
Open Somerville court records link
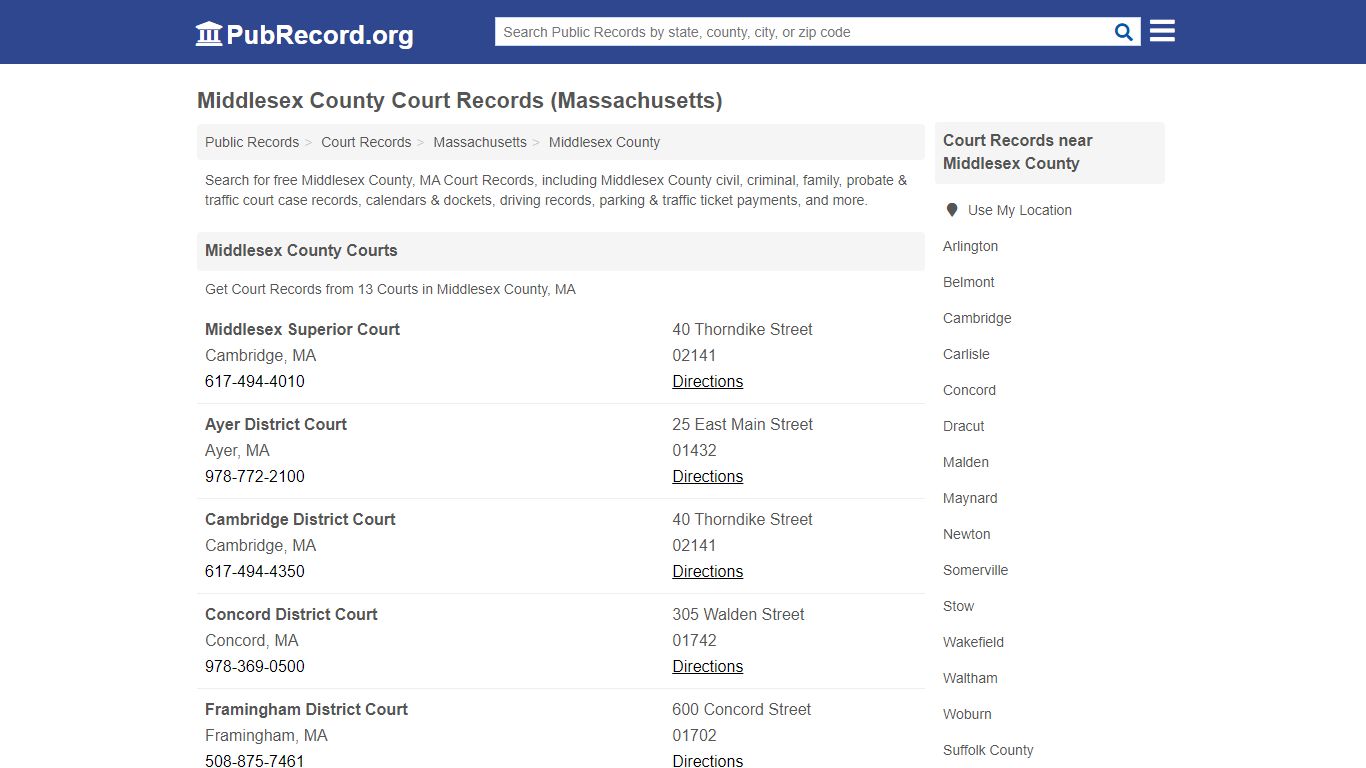(x=975, y=570)
